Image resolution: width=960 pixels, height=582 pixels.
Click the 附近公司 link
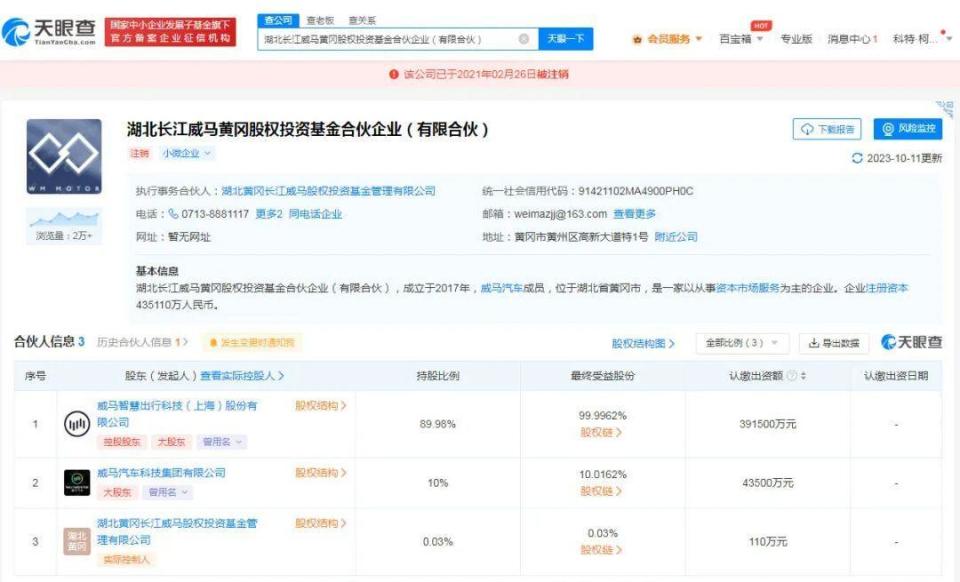(x=676, y=237)
